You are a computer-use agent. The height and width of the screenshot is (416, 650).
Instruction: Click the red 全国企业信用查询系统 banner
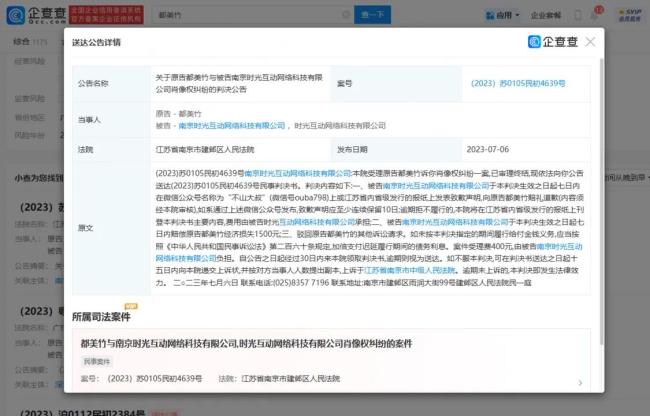(x=106, y=15)
